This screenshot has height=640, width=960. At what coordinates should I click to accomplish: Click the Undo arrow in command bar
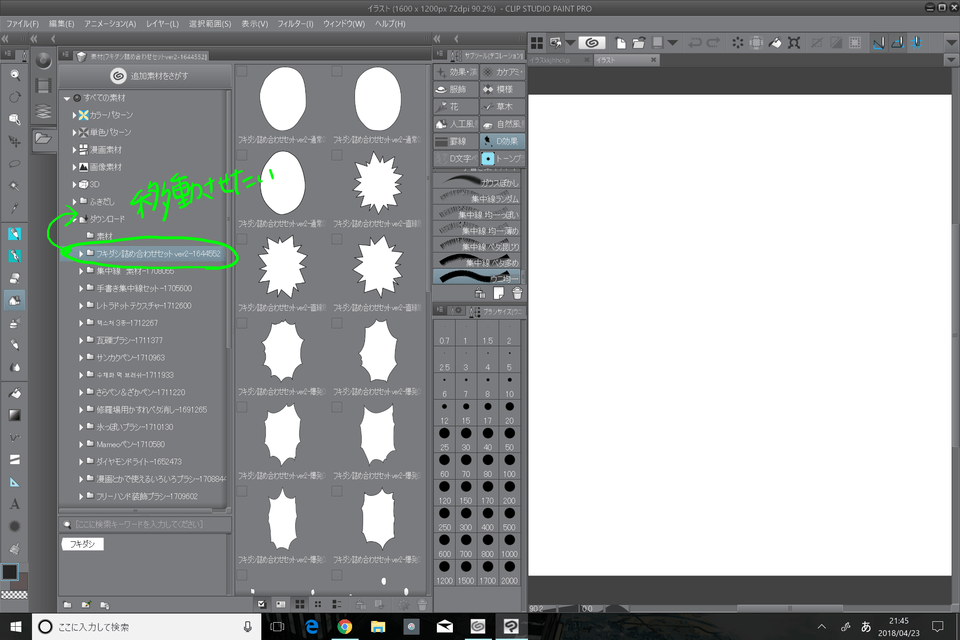(695, 42)
